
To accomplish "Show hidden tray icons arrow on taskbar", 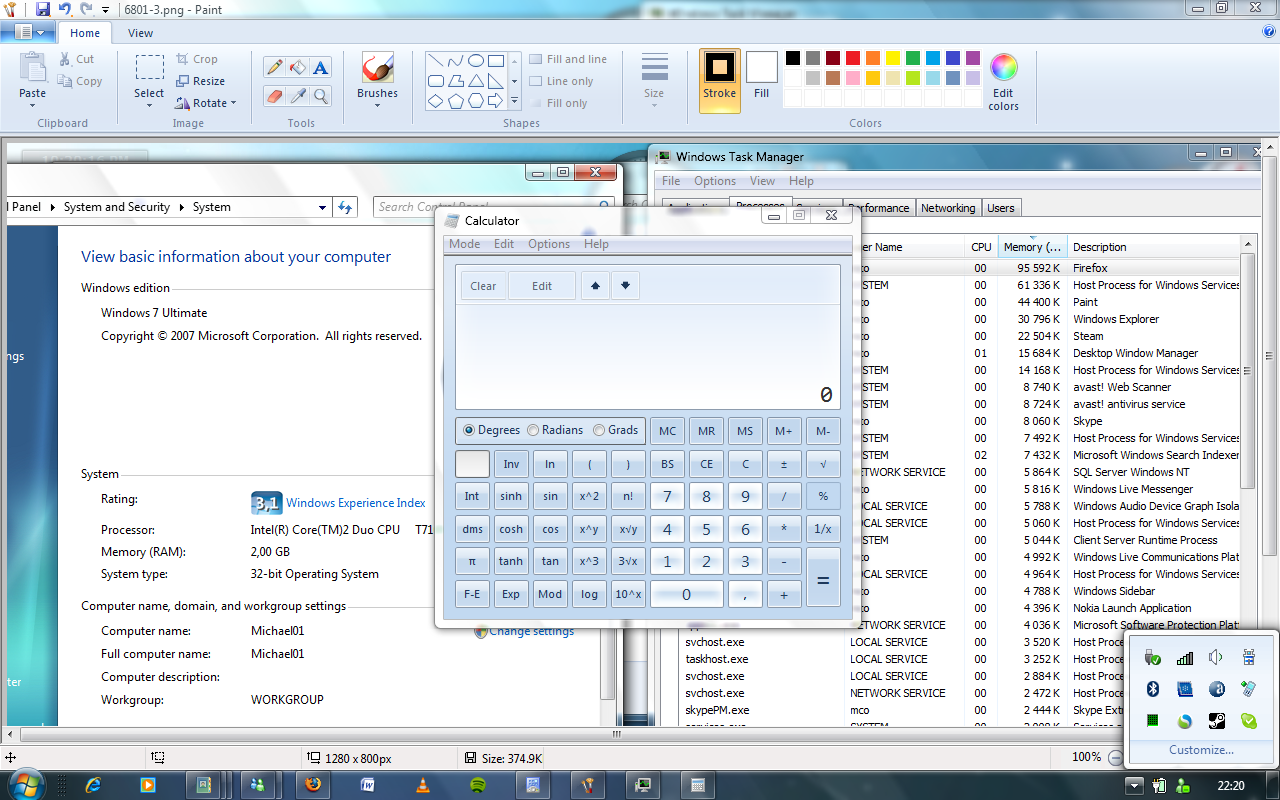I will [1135, 785].
